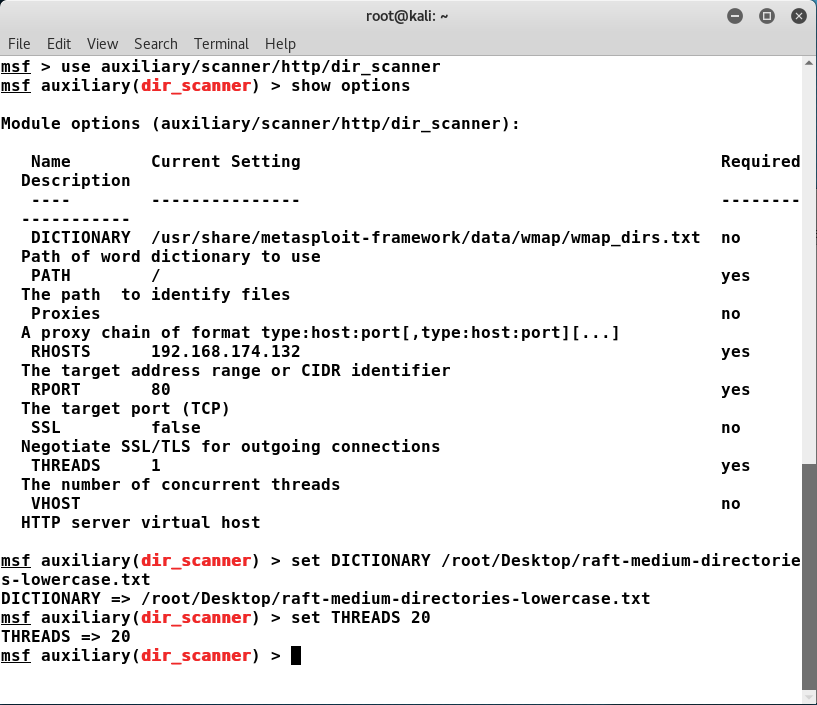Click the proxy chain format description line
The width and height of the screenshot is (817, 705).
320,332
